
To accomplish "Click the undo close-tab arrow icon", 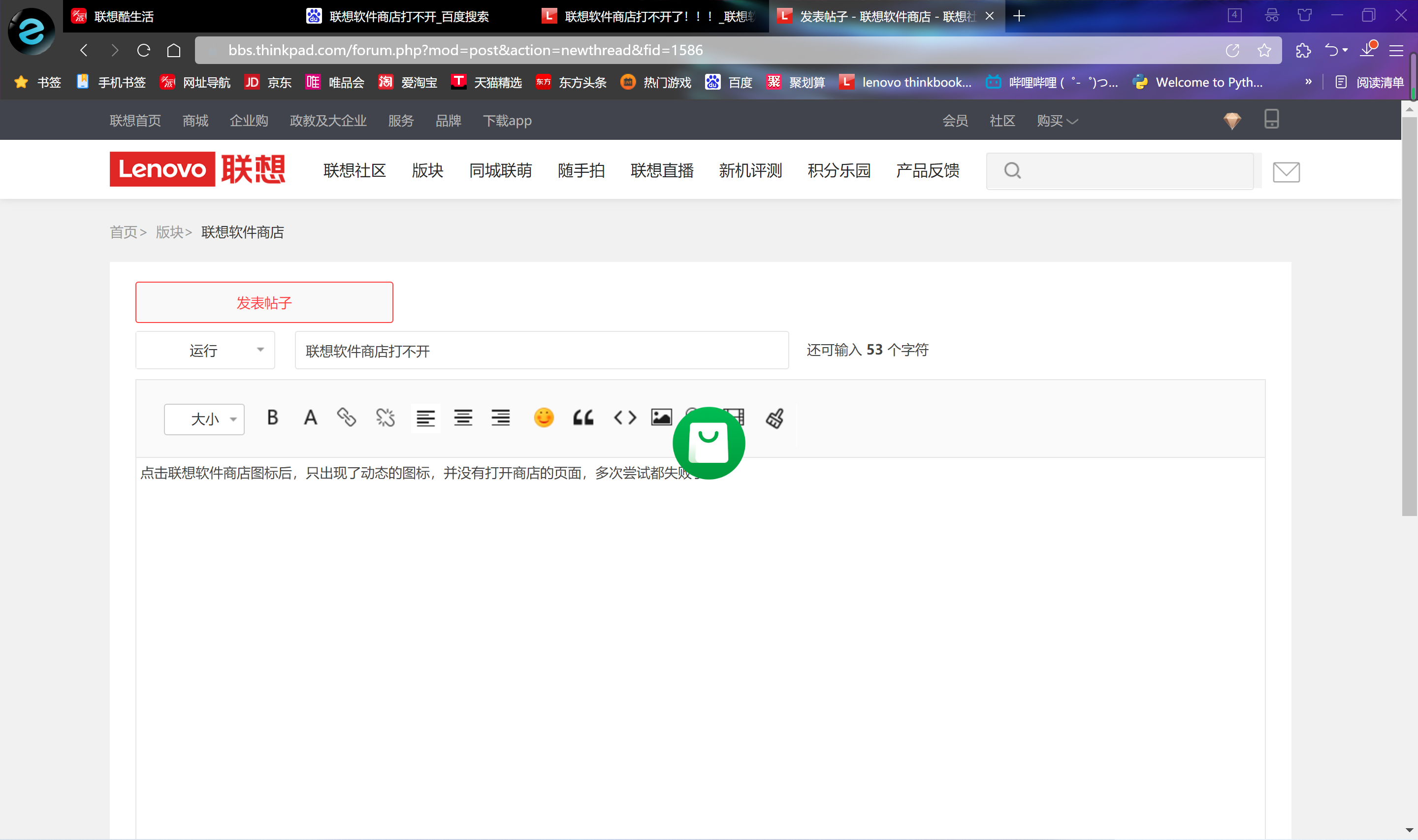I will pos(1331,50).
